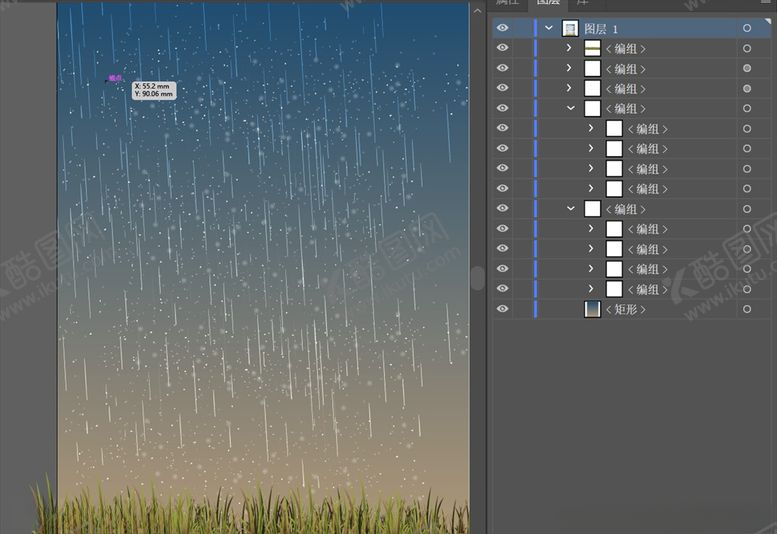Image resolution: width=777 pixels, height=534 pixels.
Task: Select the 图层 1 layer name
Action: (601, 29)
